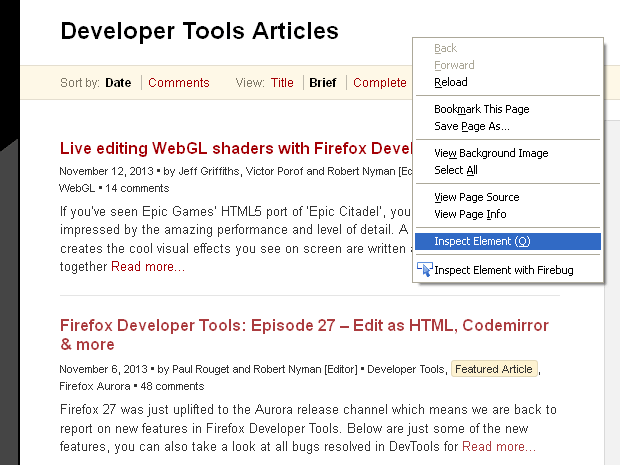Open Firefox Developer Tools Episode 27 article
The height and width of the screenshot is (465, 620).
coord(304,335)
